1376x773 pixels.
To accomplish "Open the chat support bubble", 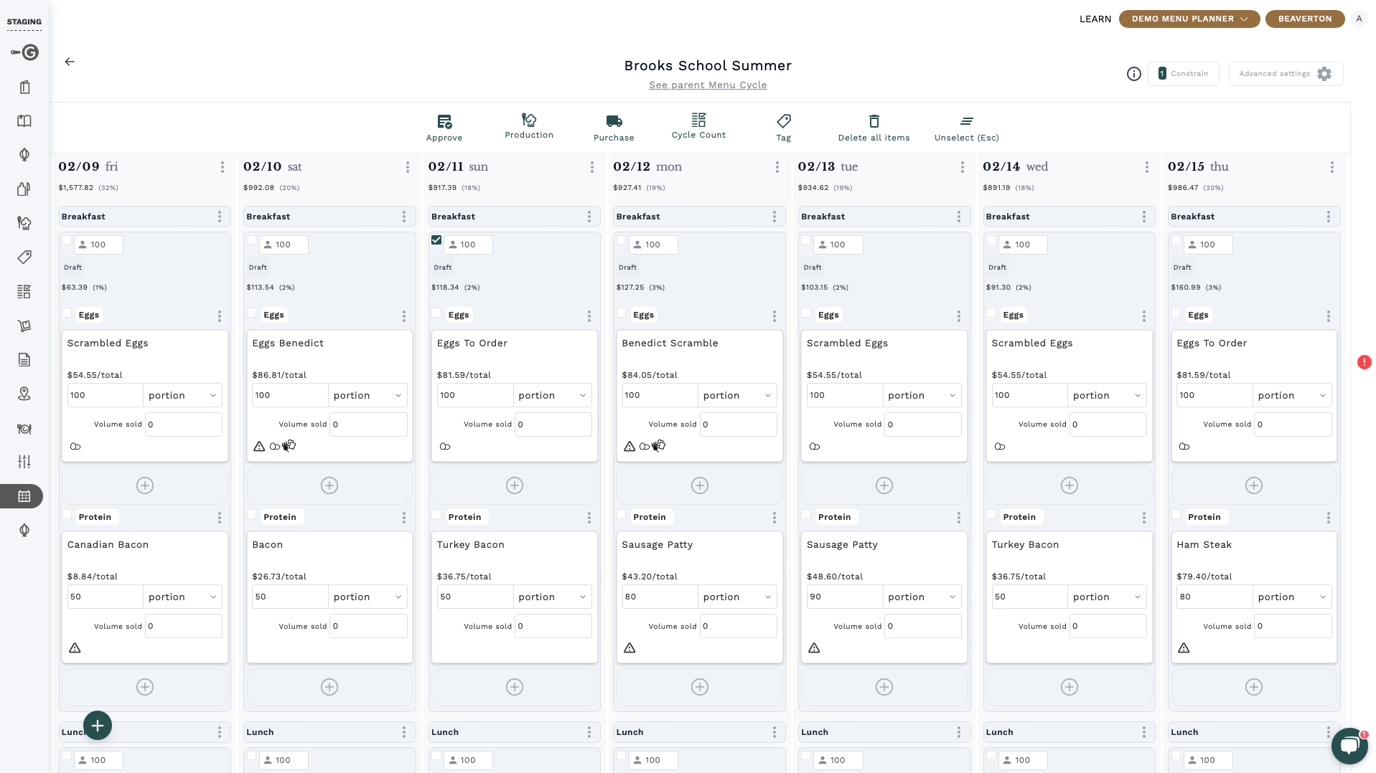I will (1349, 745).
